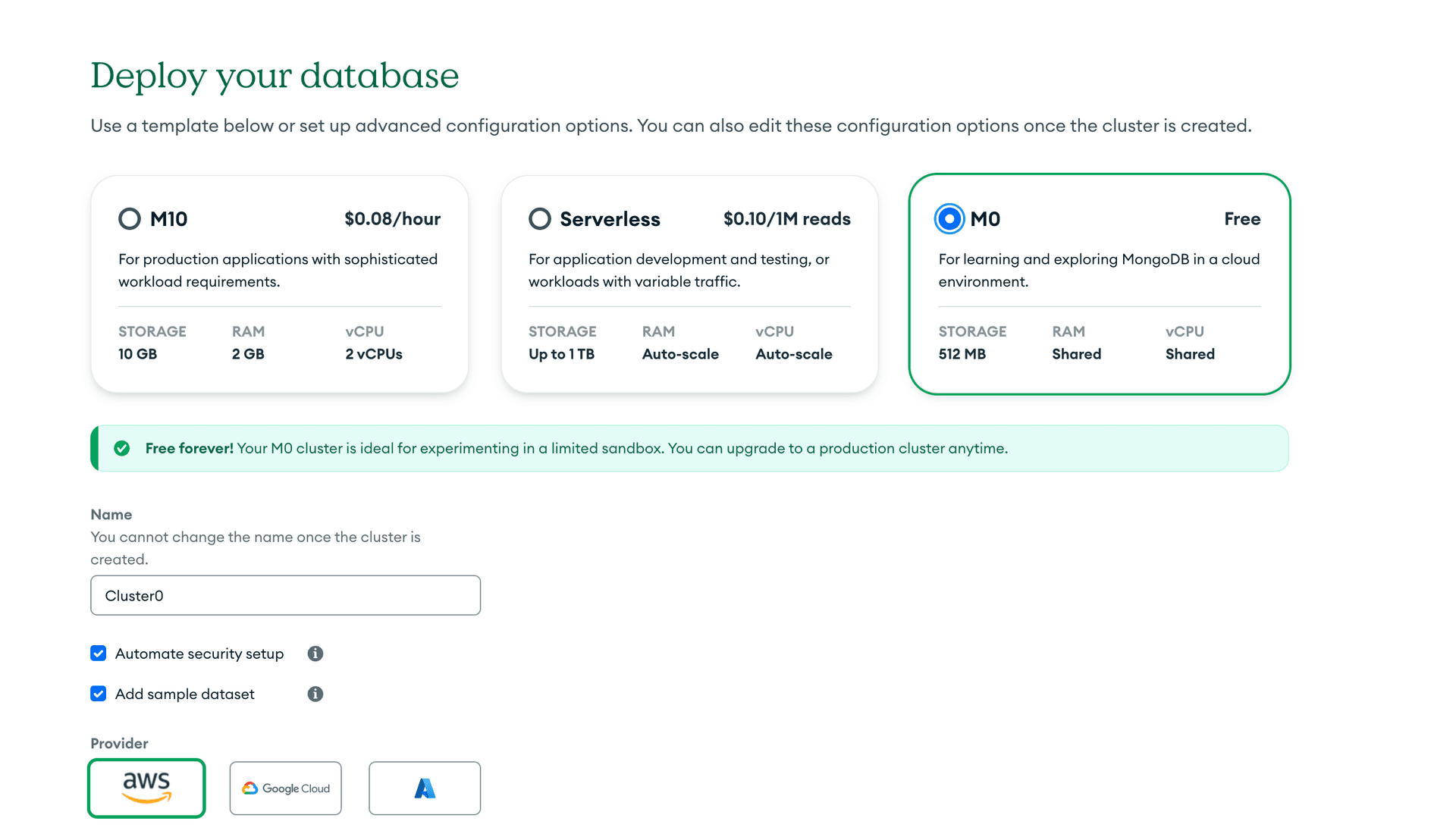Viewport: 1456px width, 837px height.
Task: Click the info icon beside Add sample dataset
Action: pos(316,694)
